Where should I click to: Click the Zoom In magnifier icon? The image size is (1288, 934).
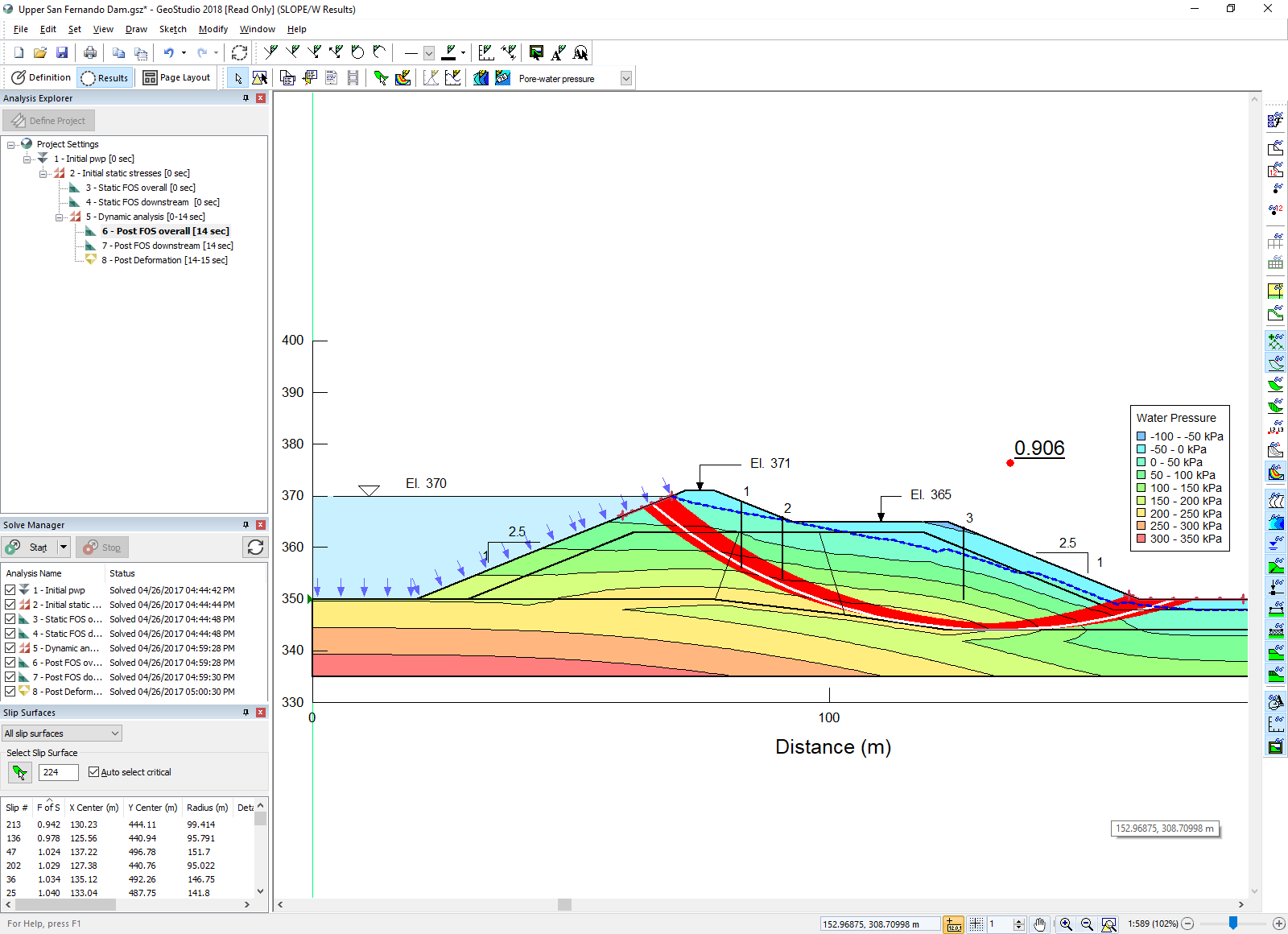1066,924
